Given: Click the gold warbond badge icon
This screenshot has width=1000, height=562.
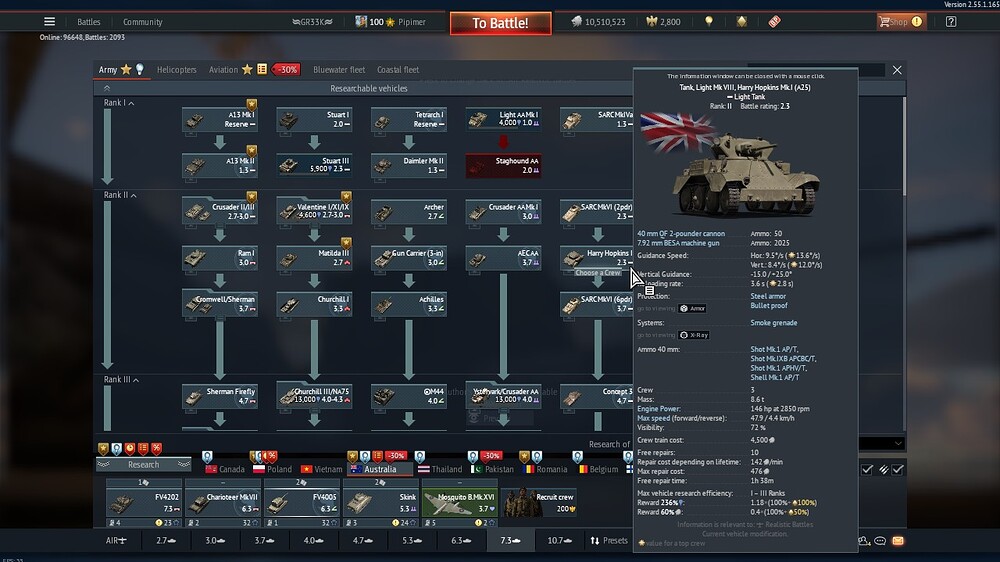Looking at the screenshot, I should click(741, 22).
